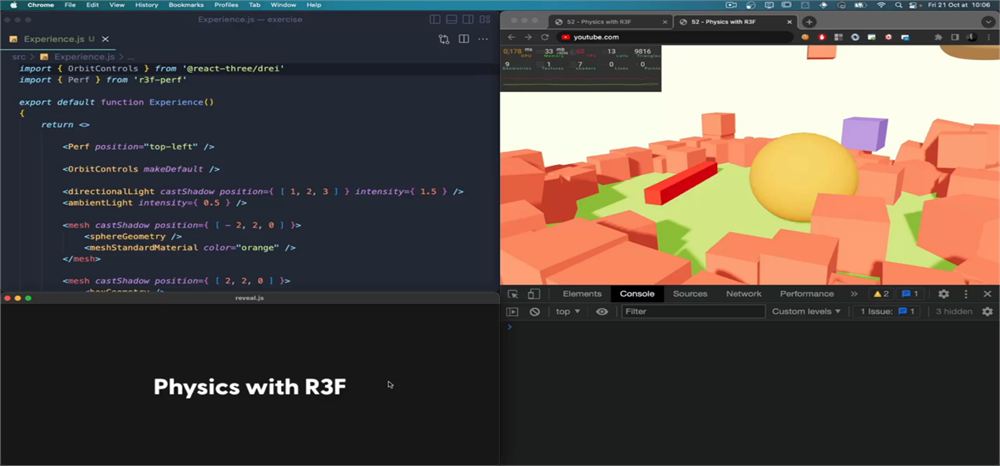The width and height of the screenshot is (1000, 466).
Task: Open the Custom levels dropdown
Action: coord(806,312)
